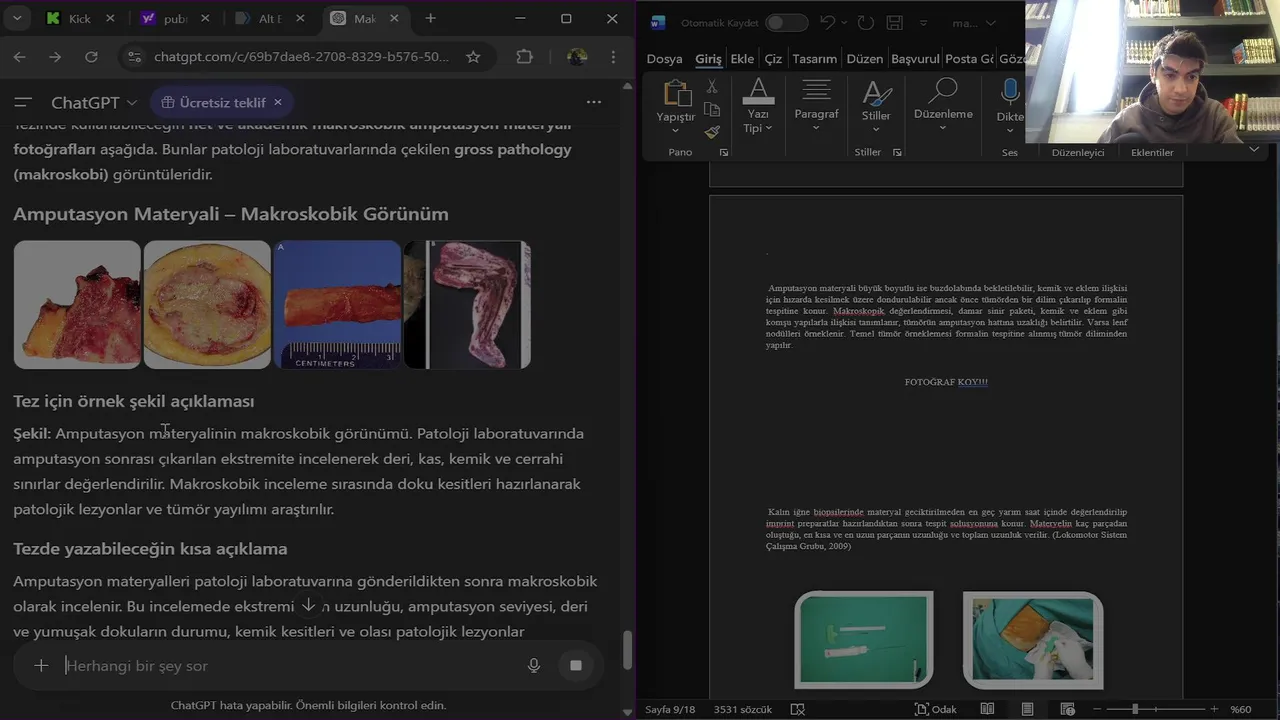Open ChatGPT conversation options ellipsis

click(594, 102)
